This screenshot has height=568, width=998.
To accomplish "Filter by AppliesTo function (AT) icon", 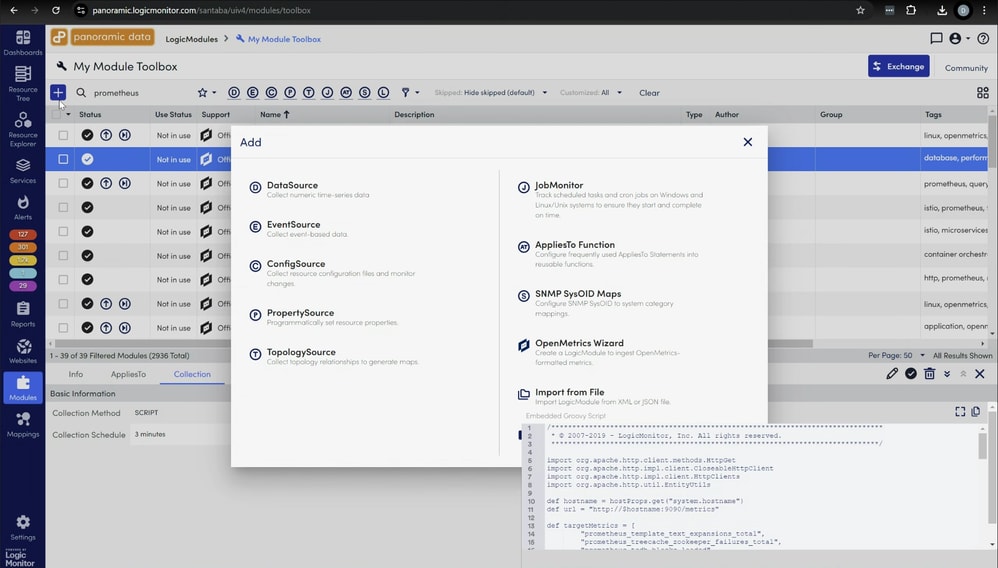I will coord(346,92).
